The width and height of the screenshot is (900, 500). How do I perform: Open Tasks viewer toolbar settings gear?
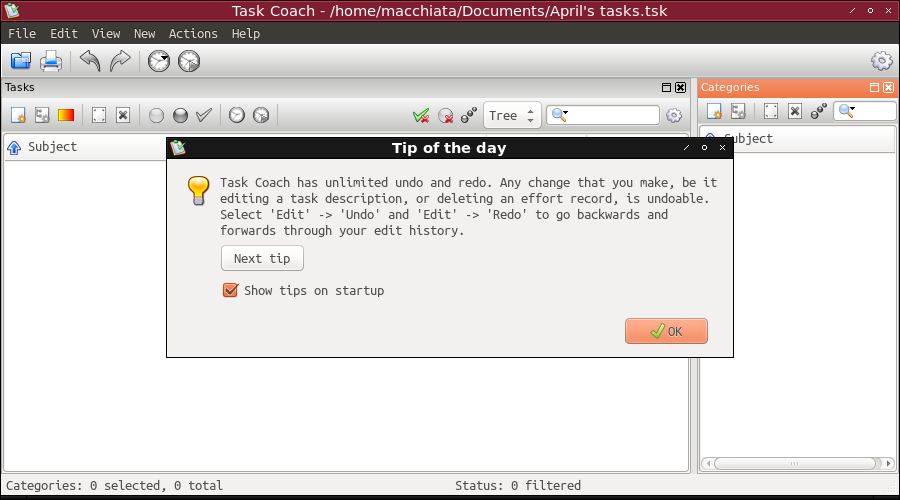[673, 115]
